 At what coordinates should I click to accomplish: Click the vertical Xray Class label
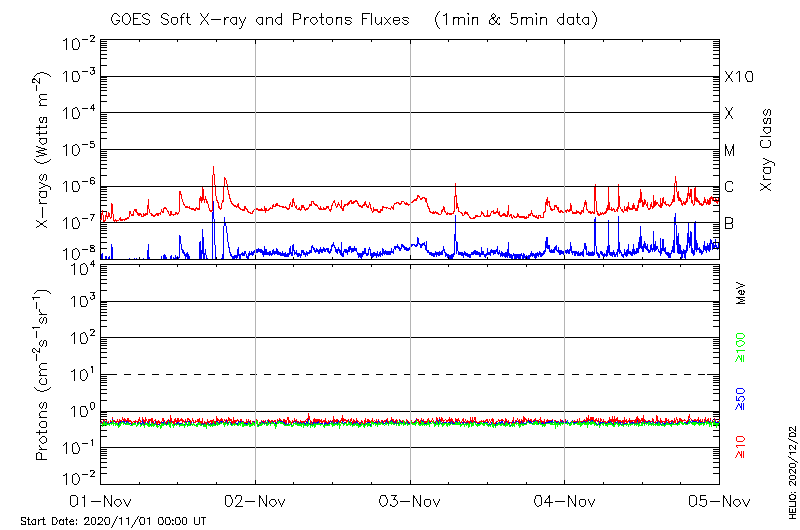[767, 150]
